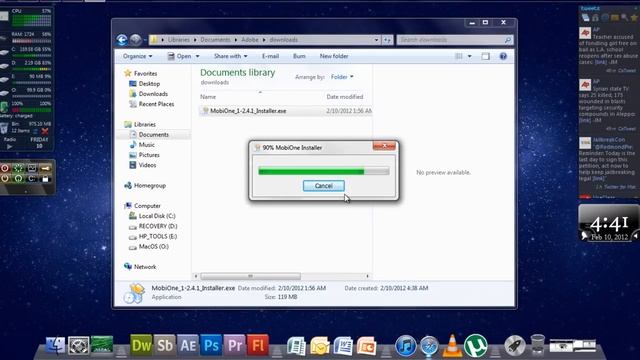
Task: Expand the view options dropdown arrow
Action: 469,56
